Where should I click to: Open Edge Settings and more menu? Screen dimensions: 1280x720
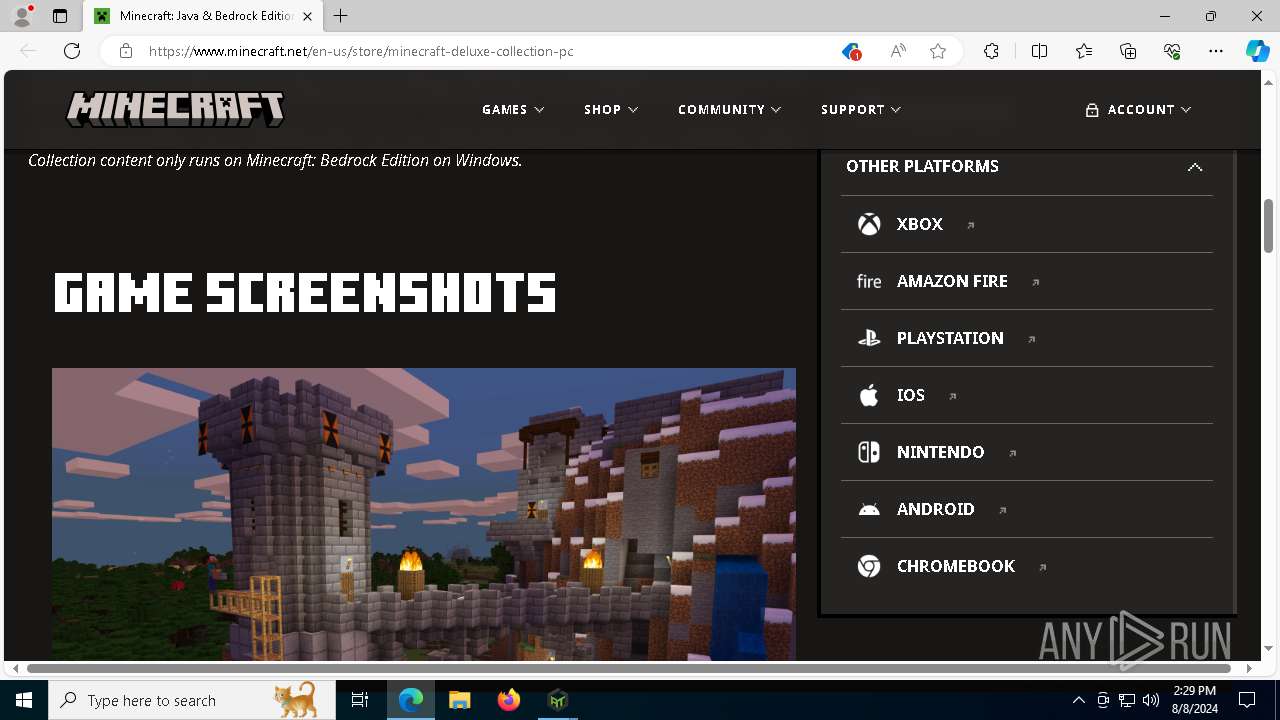pos(1216,51)
